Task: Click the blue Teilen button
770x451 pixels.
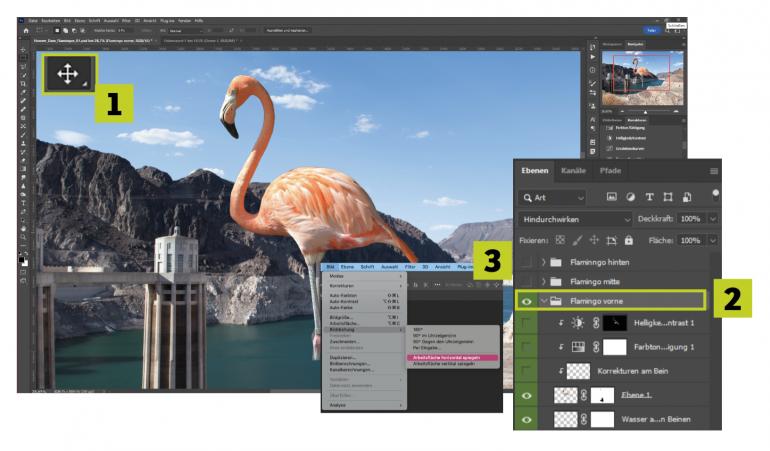Action: pyautogui.click(x=652, y=30)
